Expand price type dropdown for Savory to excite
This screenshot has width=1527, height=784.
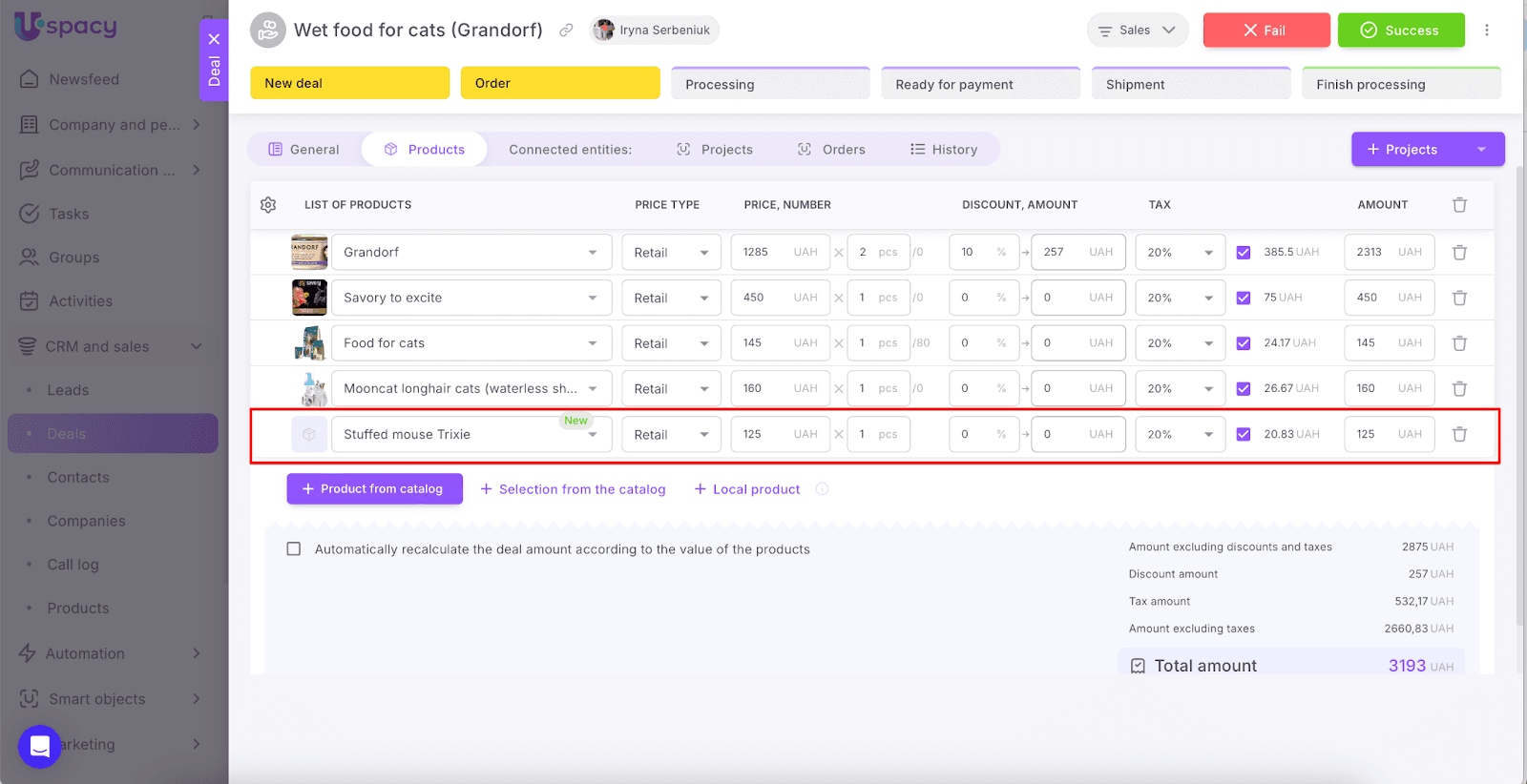pyautogui.click(x=671, y=299)
